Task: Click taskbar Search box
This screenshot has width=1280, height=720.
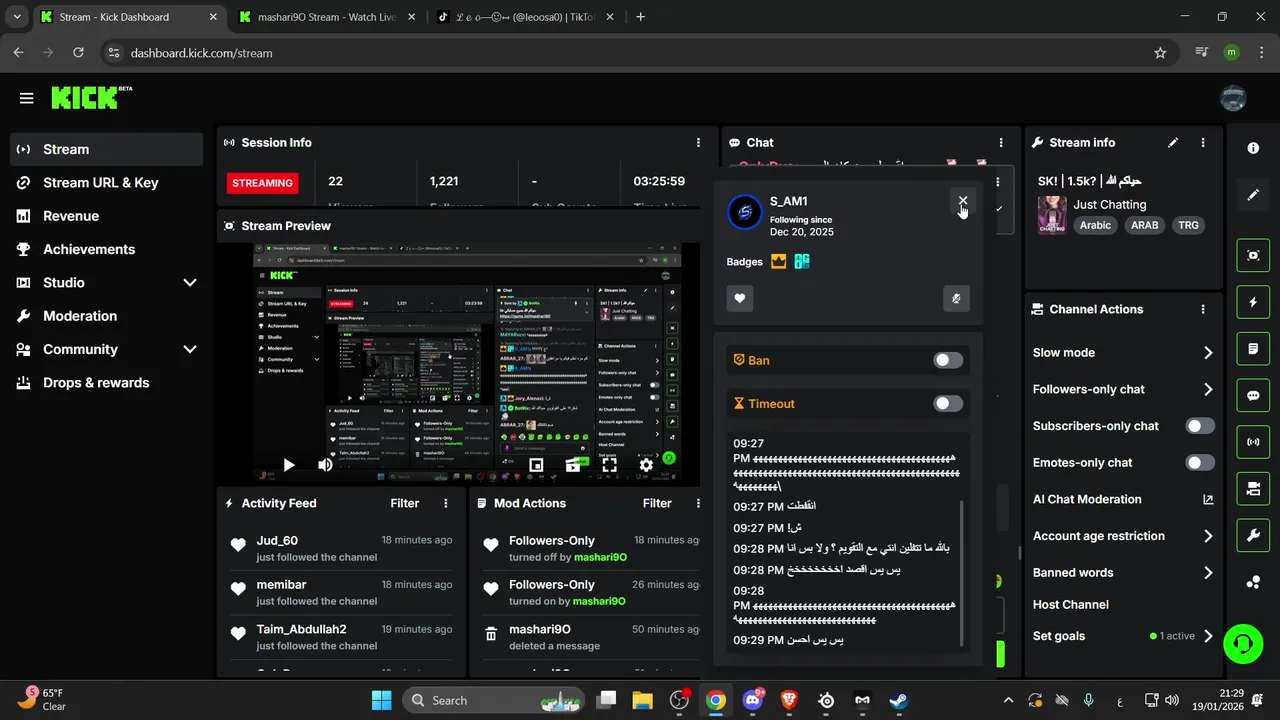Action: click(495, 700)
